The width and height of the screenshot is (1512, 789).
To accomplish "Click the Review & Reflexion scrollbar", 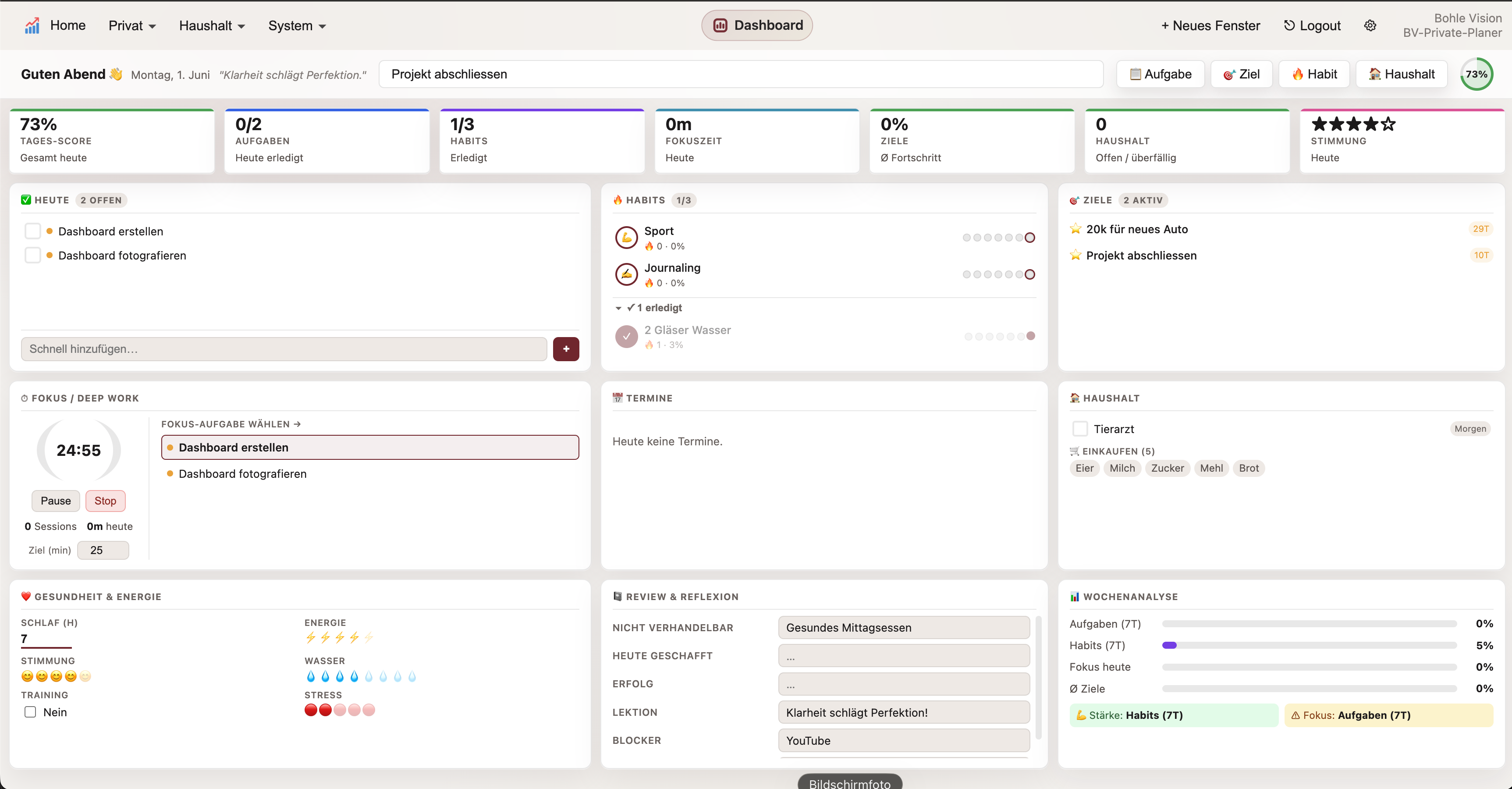I will (x=1038, y=678).
